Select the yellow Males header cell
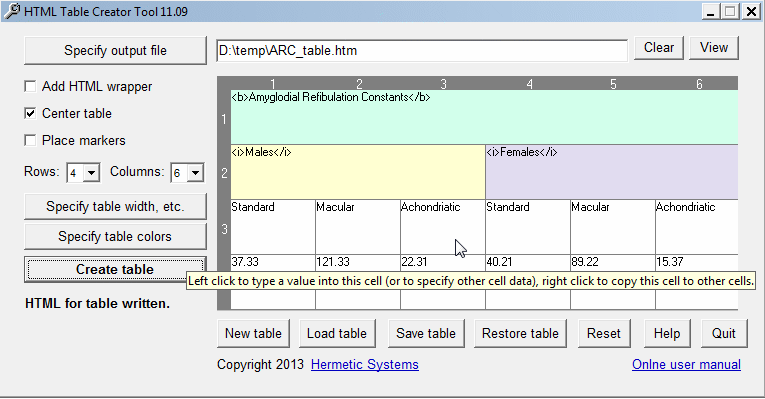Viewport: 765px width, 399px height. 358,172
